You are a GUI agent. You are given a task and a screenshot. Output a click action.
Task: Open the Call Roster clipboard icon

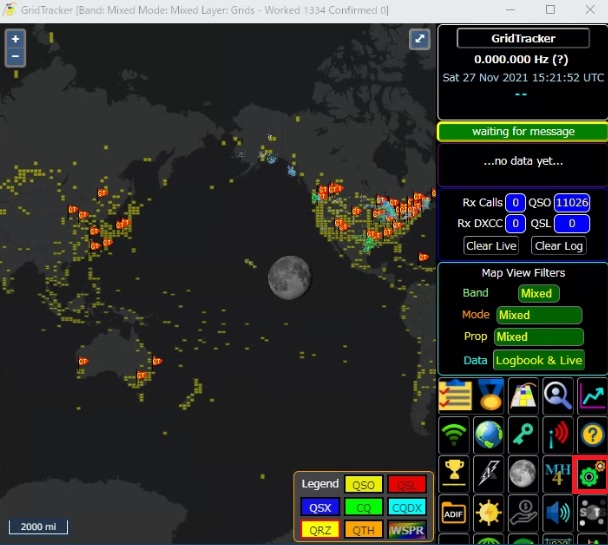click(x=454, y=395)
